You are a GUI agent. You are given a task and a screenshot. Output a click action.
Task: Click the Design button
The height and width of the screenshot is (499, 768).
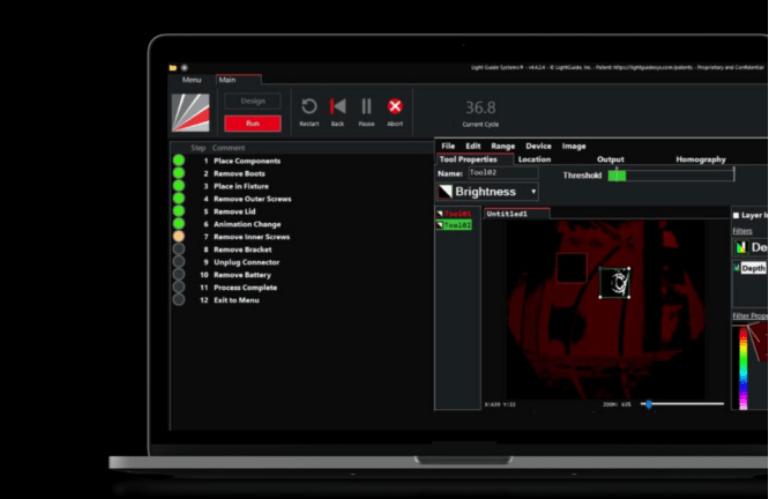point(252,101)
